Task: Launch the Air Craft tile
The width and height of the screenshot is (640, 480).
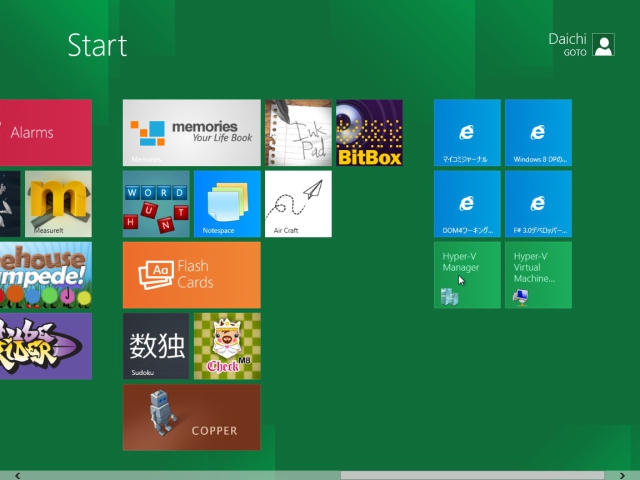Action: 298,204
